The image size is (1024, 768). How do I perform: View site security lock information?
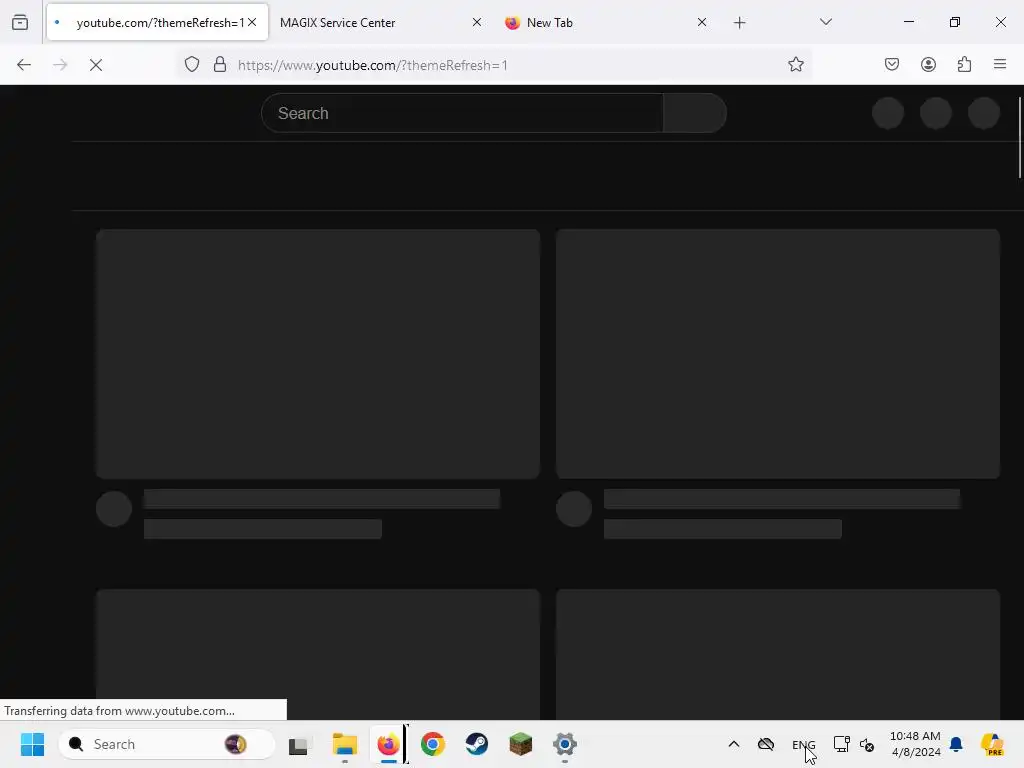point(220,65)
